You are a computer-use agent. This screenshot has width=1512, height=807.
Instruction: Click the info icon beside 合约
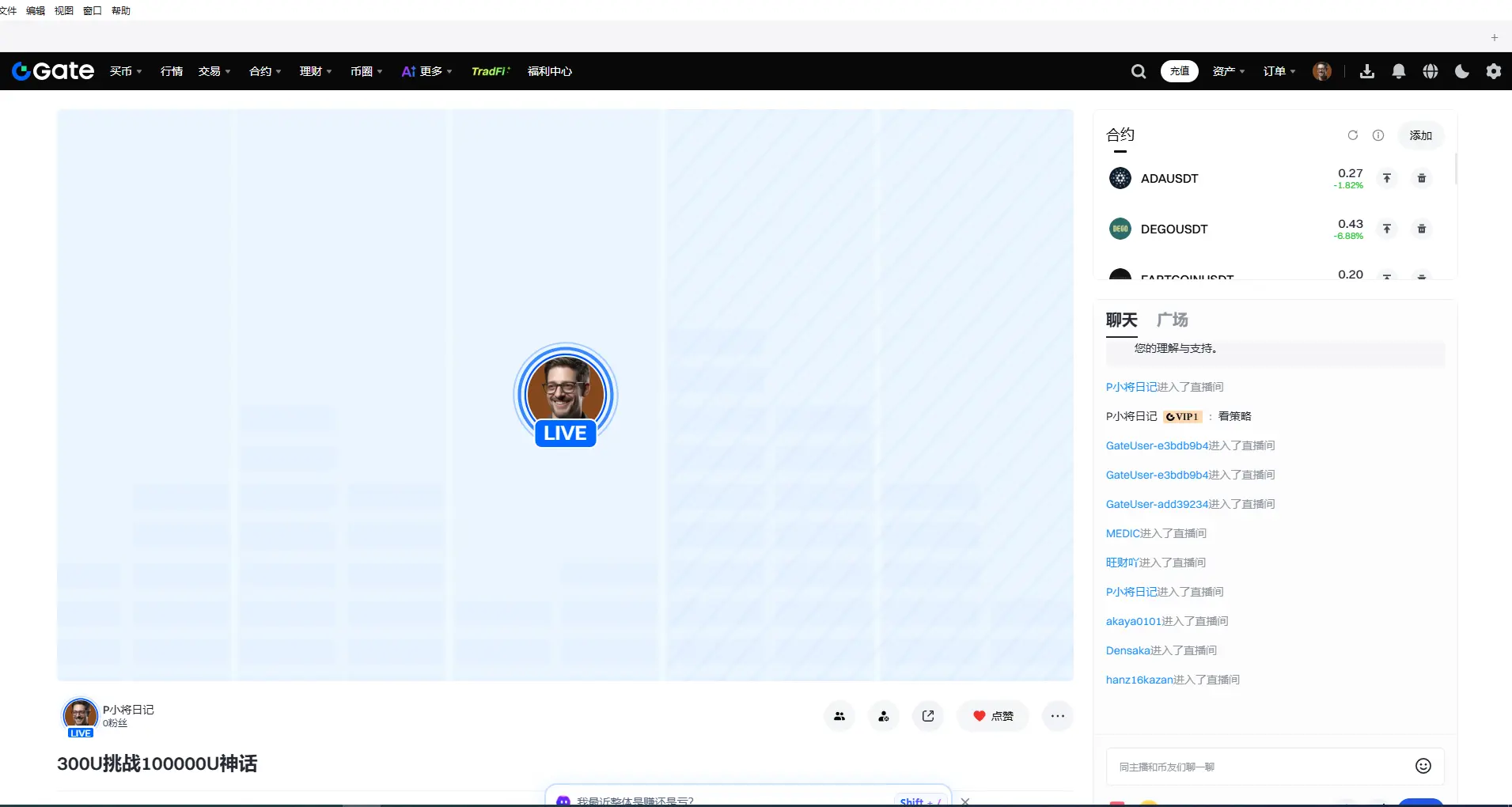tap(1378, 135)
